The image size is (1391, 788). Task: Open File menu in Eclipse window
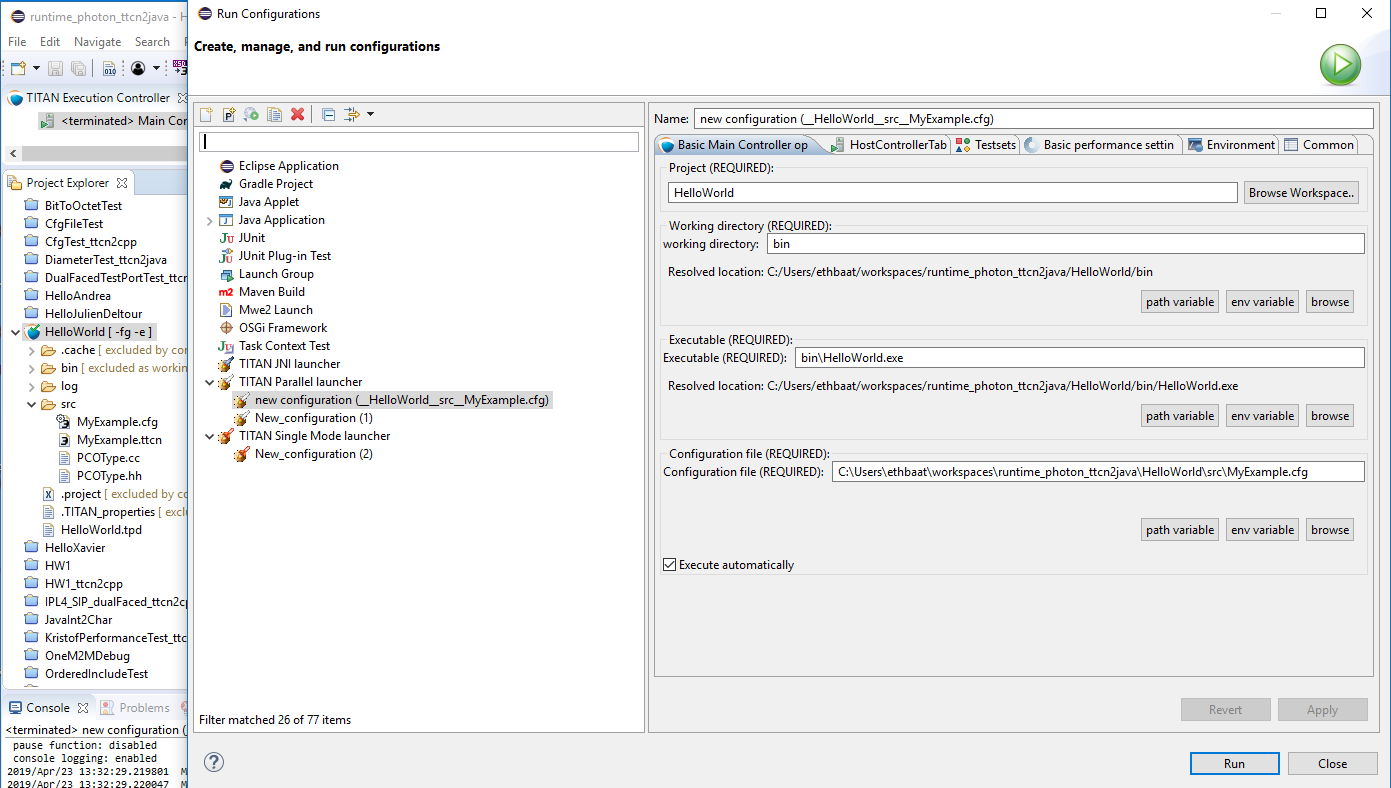click(x=17, y=42)
